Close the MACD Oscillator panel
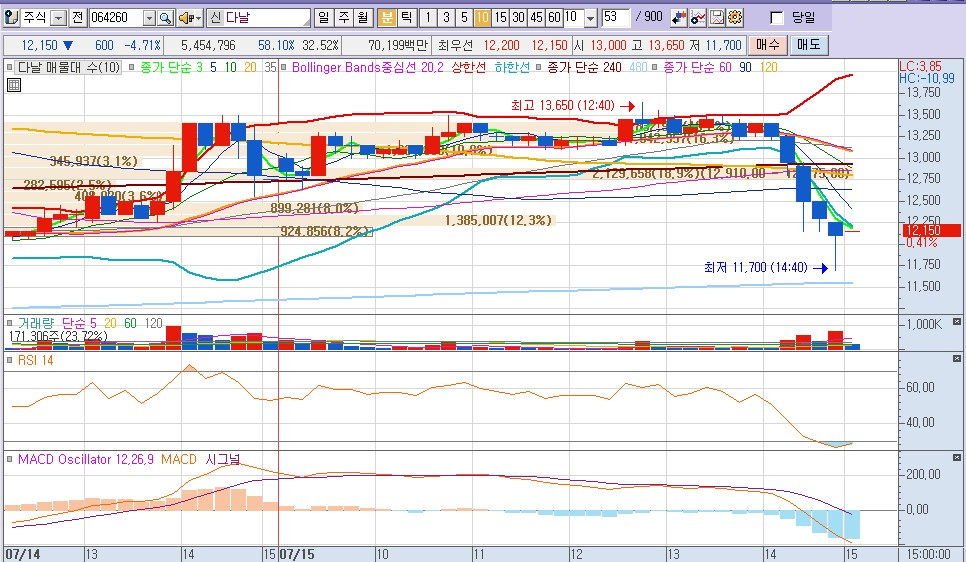This screenshot has height=562, width=966. [x=957, y=459]
